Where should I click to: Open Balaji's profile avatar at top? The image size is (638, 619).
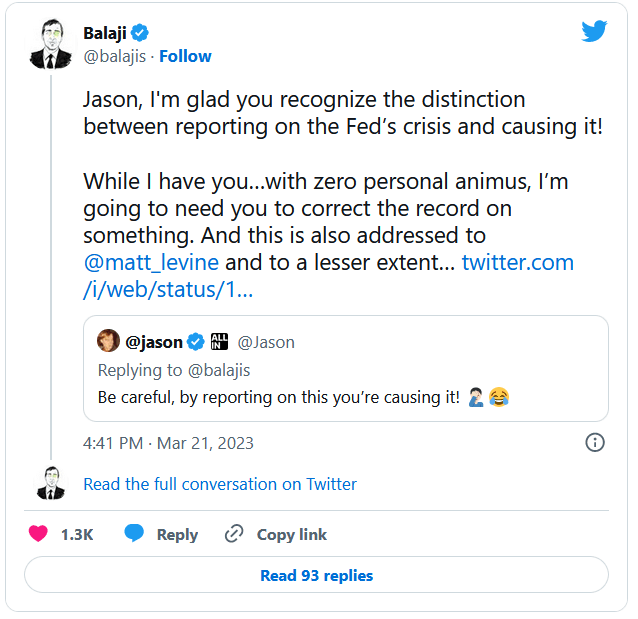51,44
